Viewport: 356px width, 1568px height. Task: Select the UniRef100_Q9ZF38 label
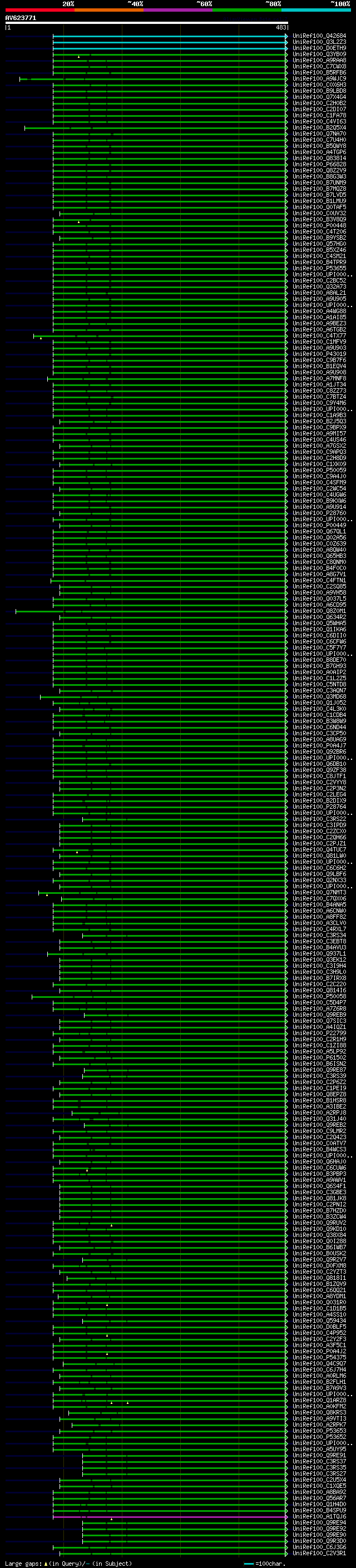click(319, 770)
